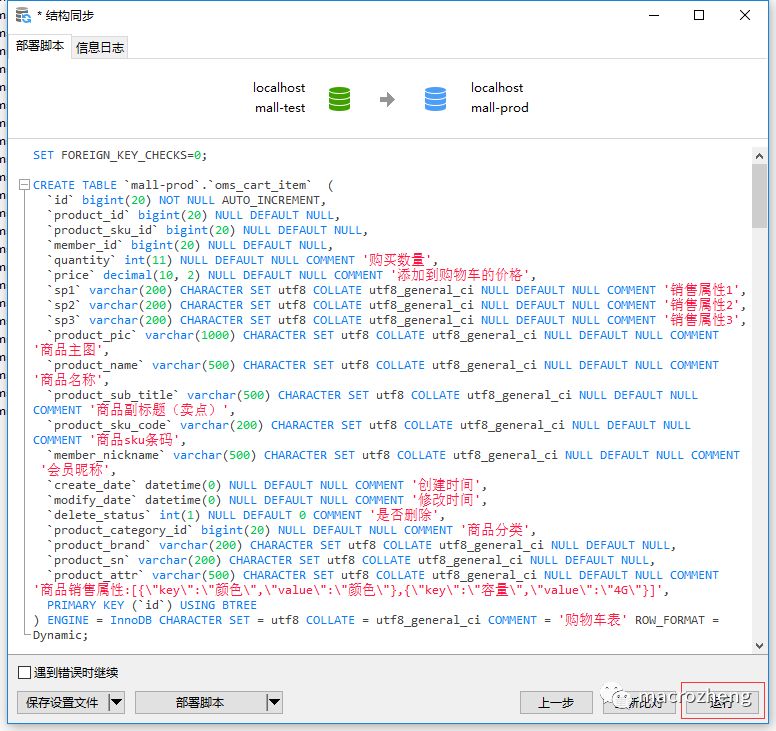
Task: Click the `modify_date` datetime(0) line
Action: 267,500
